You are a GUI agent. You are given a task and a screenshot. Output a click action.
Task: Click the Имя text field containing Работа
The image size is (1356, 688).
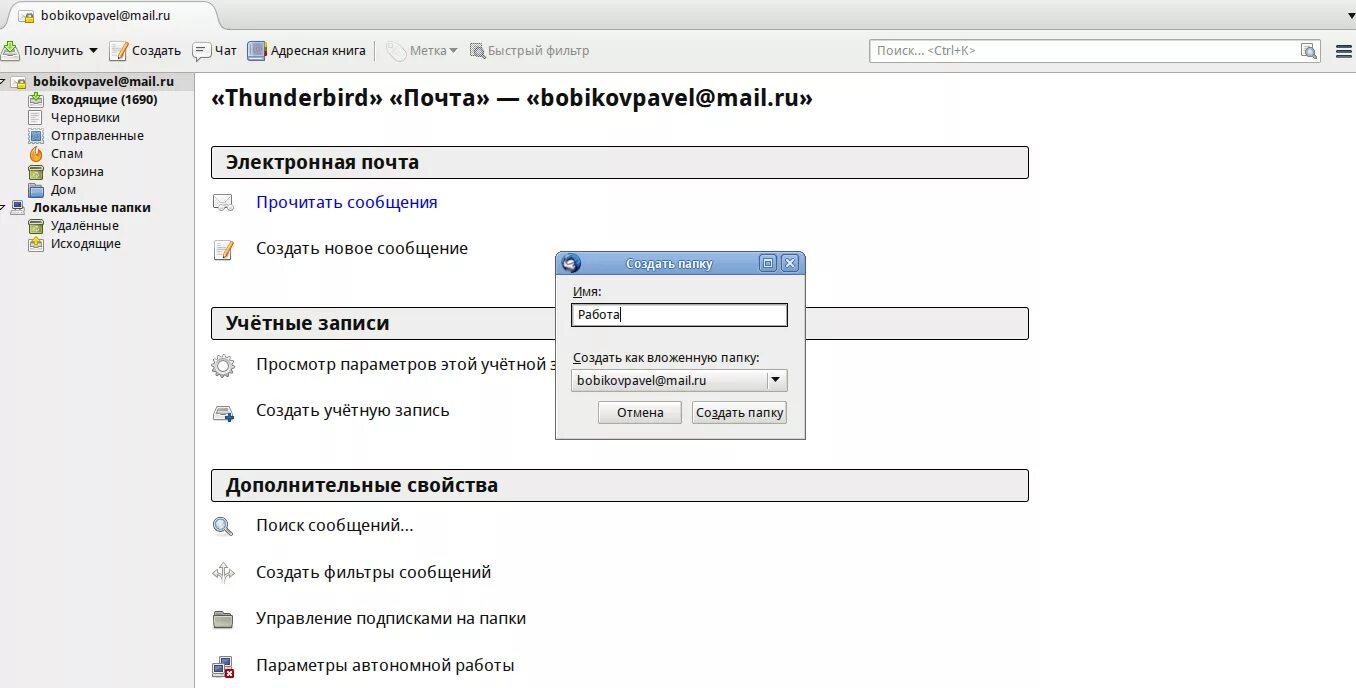point(679,315)
